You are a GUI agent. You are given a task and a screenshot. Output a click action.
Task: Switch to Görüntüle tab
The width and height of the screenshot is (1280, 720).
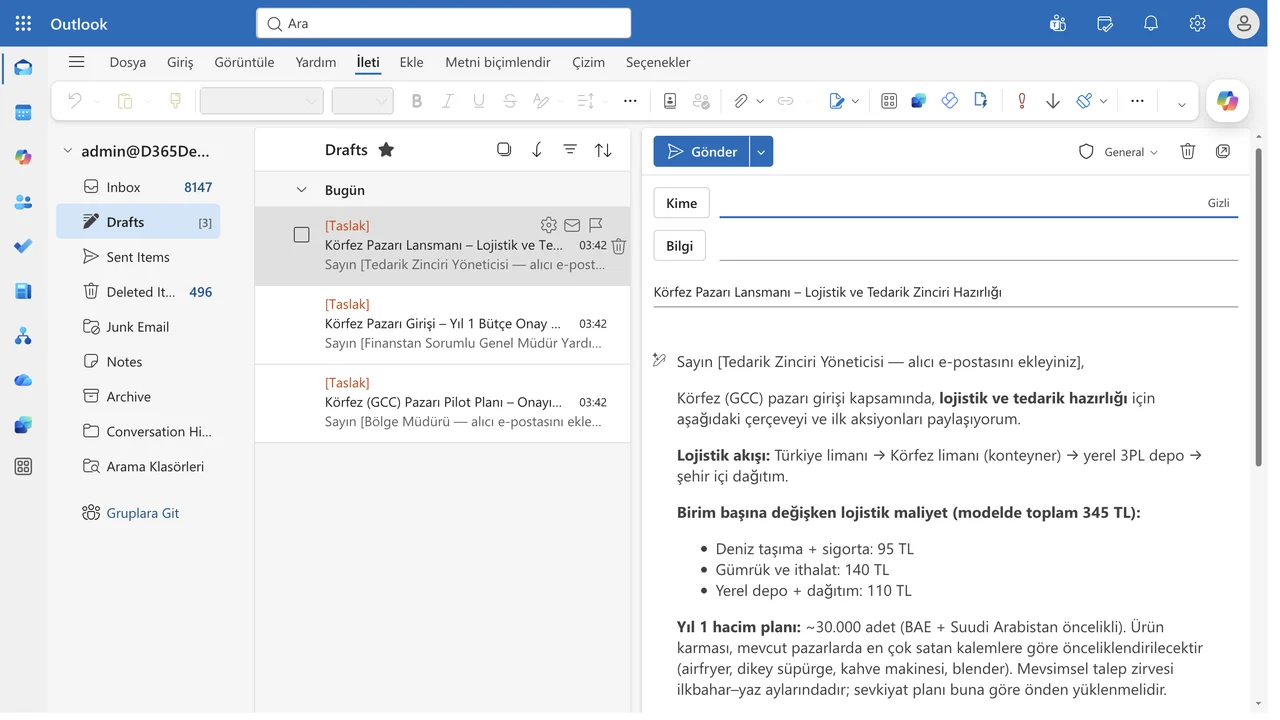[x=244, y=62]
